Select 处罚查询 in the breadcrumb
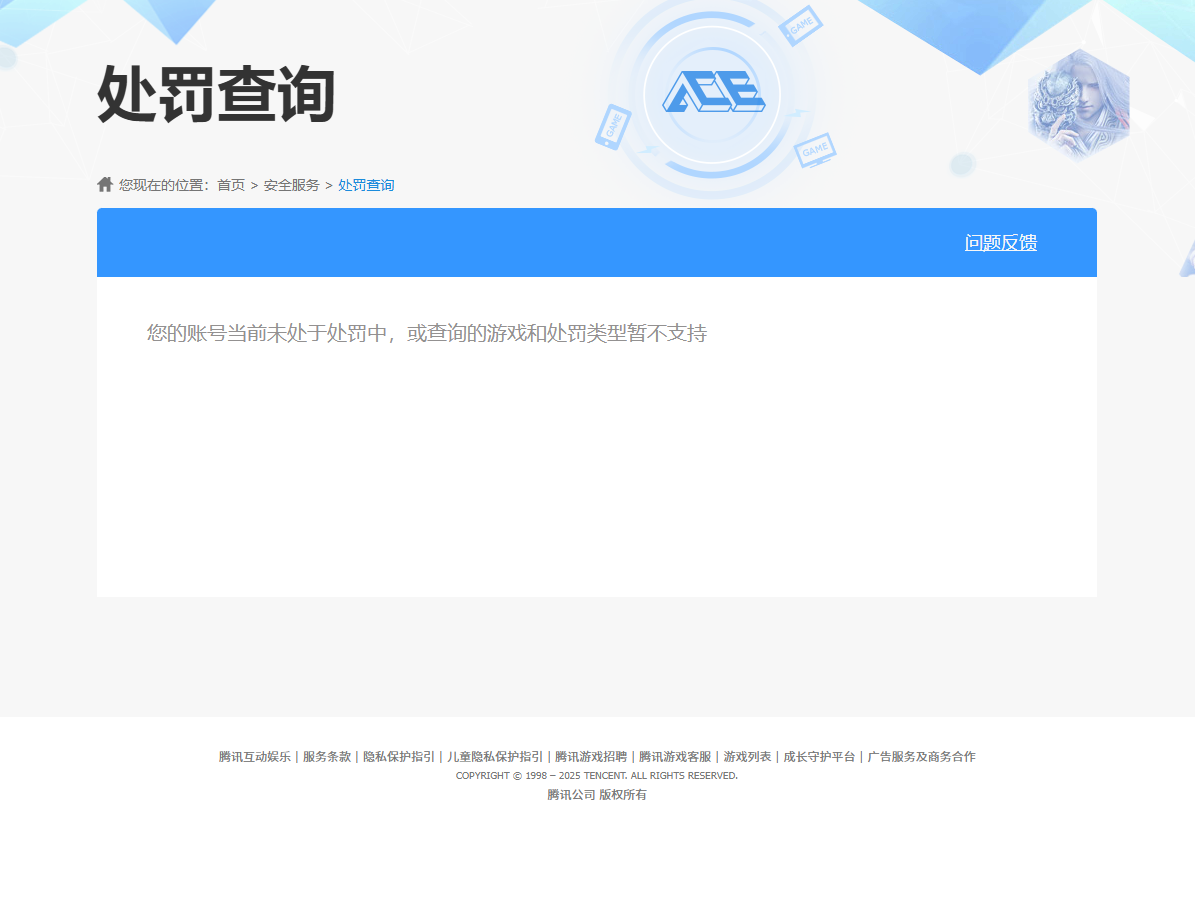 364,184
